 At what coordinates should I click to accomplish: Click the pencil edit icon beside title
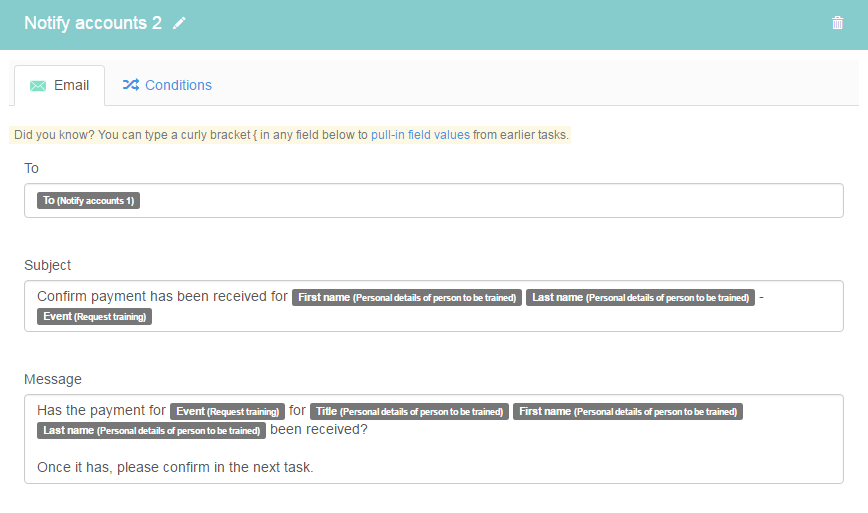(179, 23)
